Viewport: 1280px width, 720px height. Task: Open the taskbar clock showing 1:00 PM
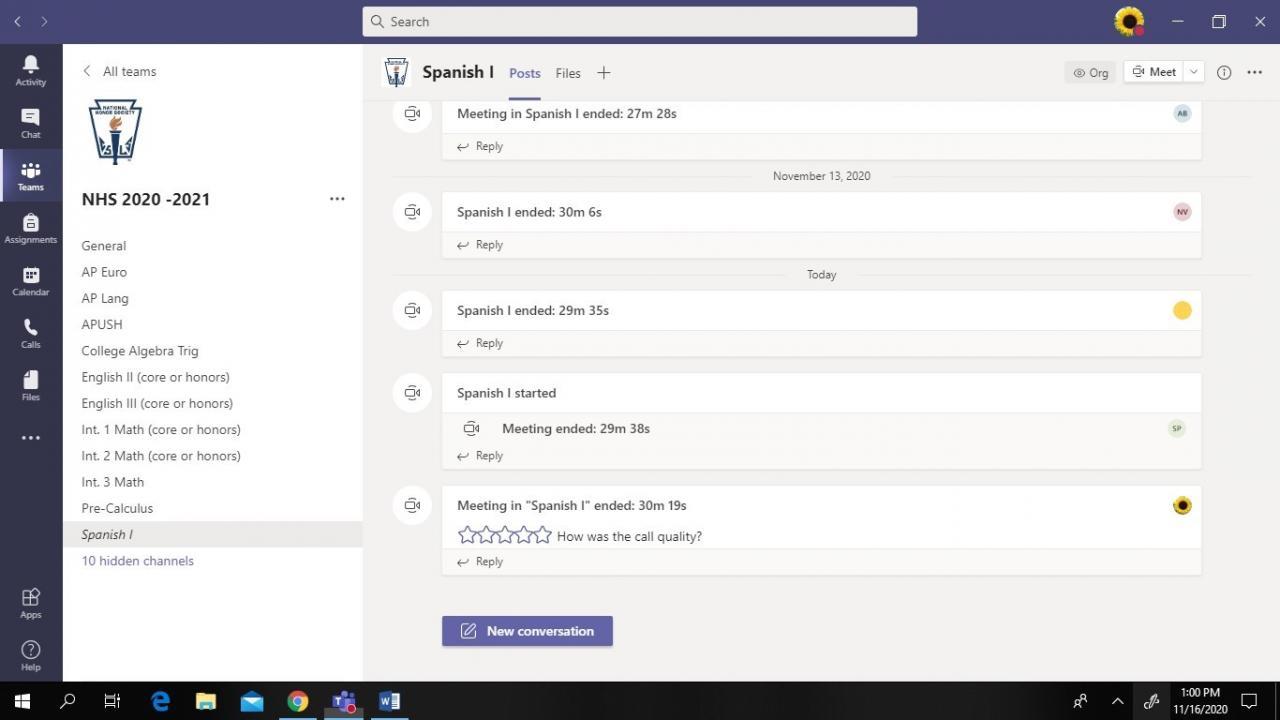tap(1200, 701)
